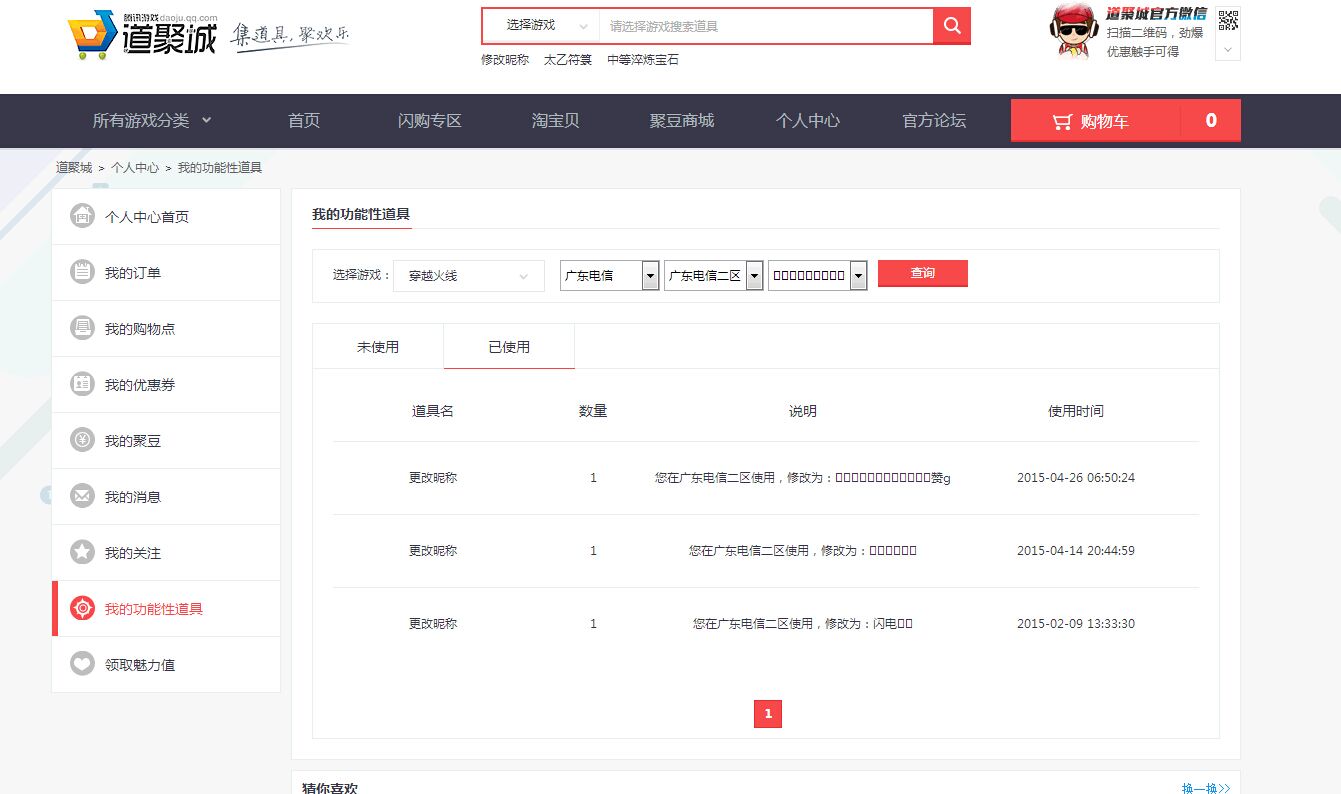Go to 首页 in navigation bar
This screenshot has width=1341, height=794.
coord(304,121)
